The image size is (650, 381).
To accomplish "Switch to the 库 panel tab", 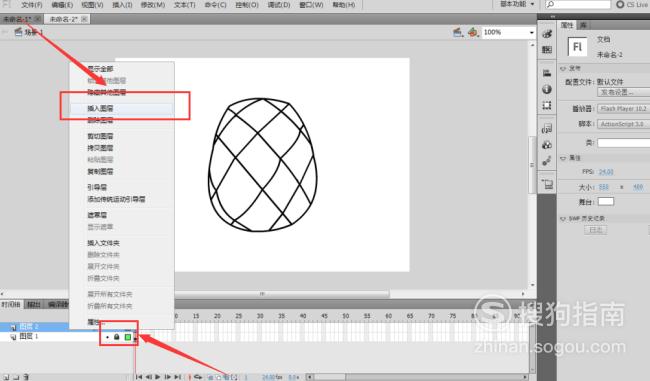I will [583, 25].
